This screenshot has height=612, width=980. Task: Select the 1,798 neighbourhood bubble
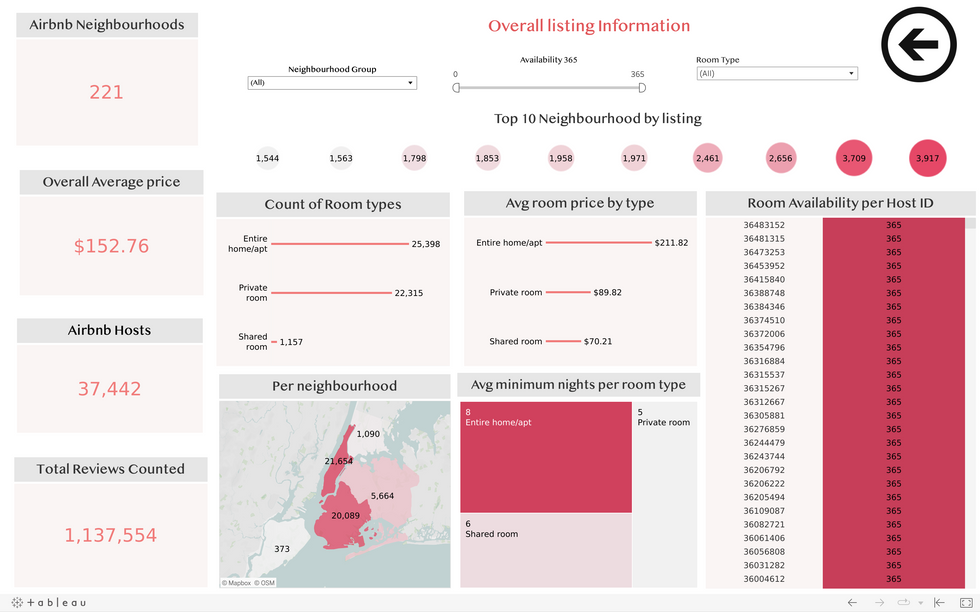(x=414, y=158)
